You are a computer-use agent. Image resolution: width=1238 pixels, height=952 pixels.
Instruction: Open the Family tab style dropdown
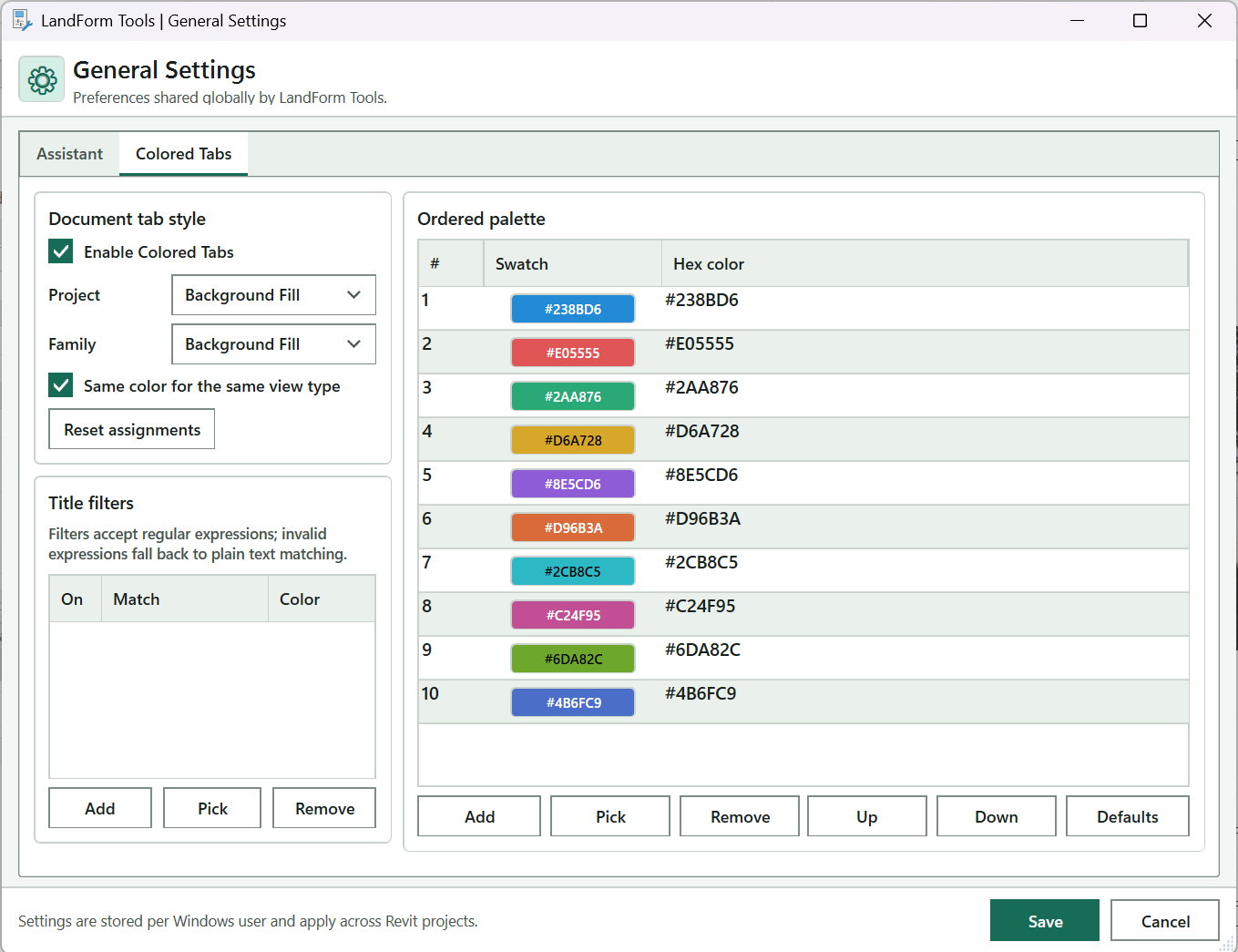pos(273,344)
